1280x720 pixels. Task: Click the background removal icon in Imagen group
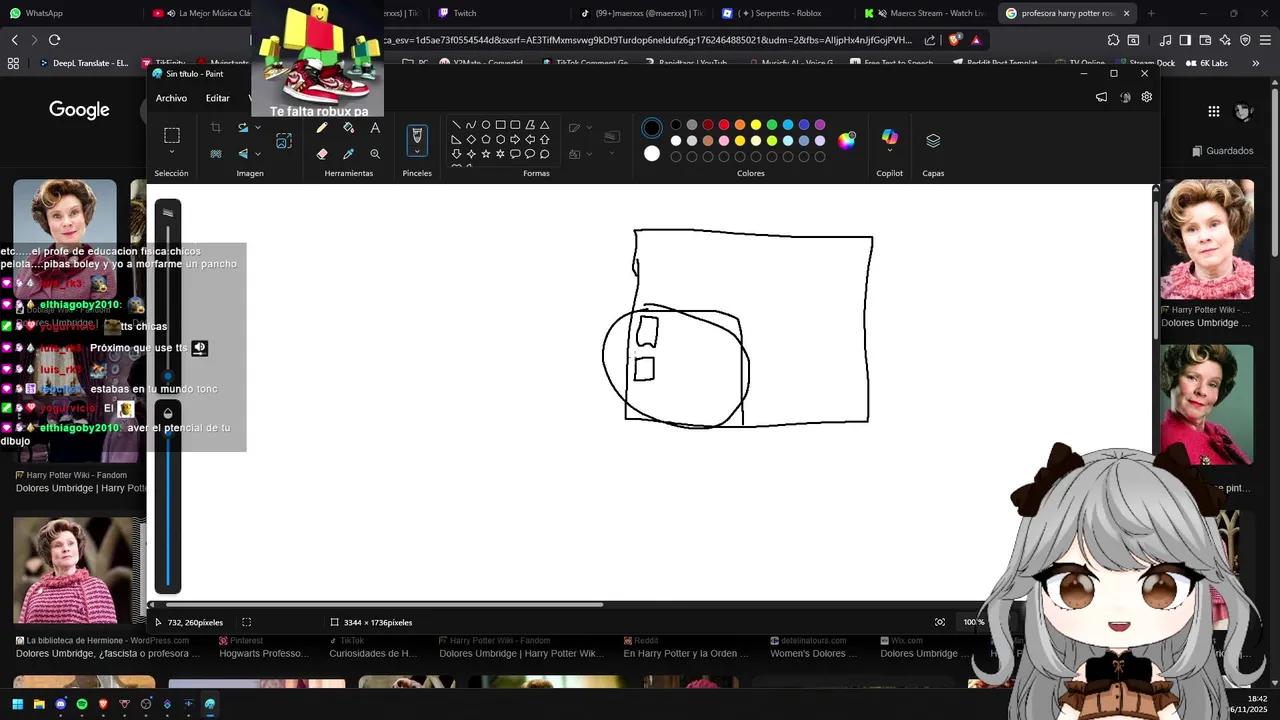click(215, 154)
